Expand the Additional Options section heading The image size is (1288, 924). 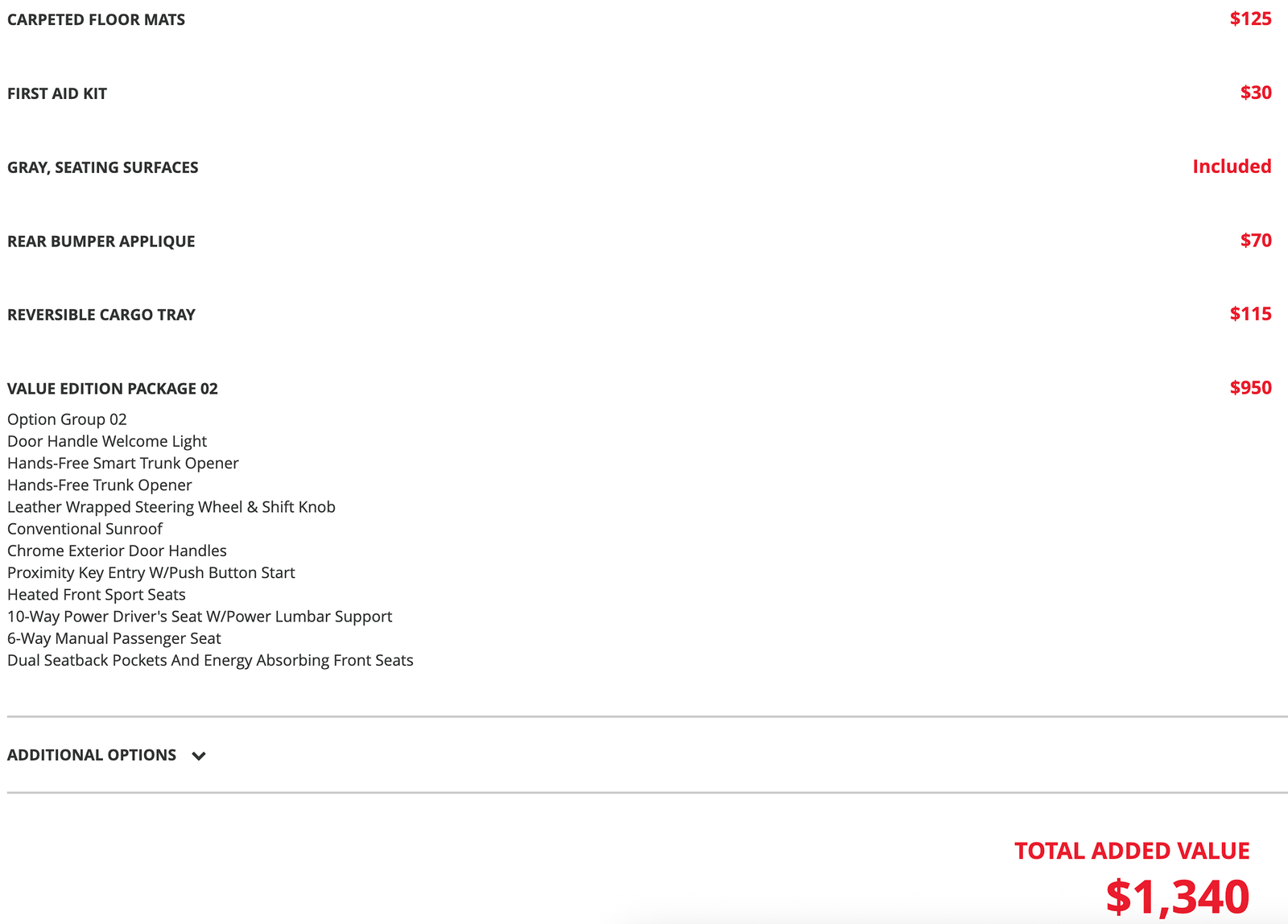pos(92,755)
